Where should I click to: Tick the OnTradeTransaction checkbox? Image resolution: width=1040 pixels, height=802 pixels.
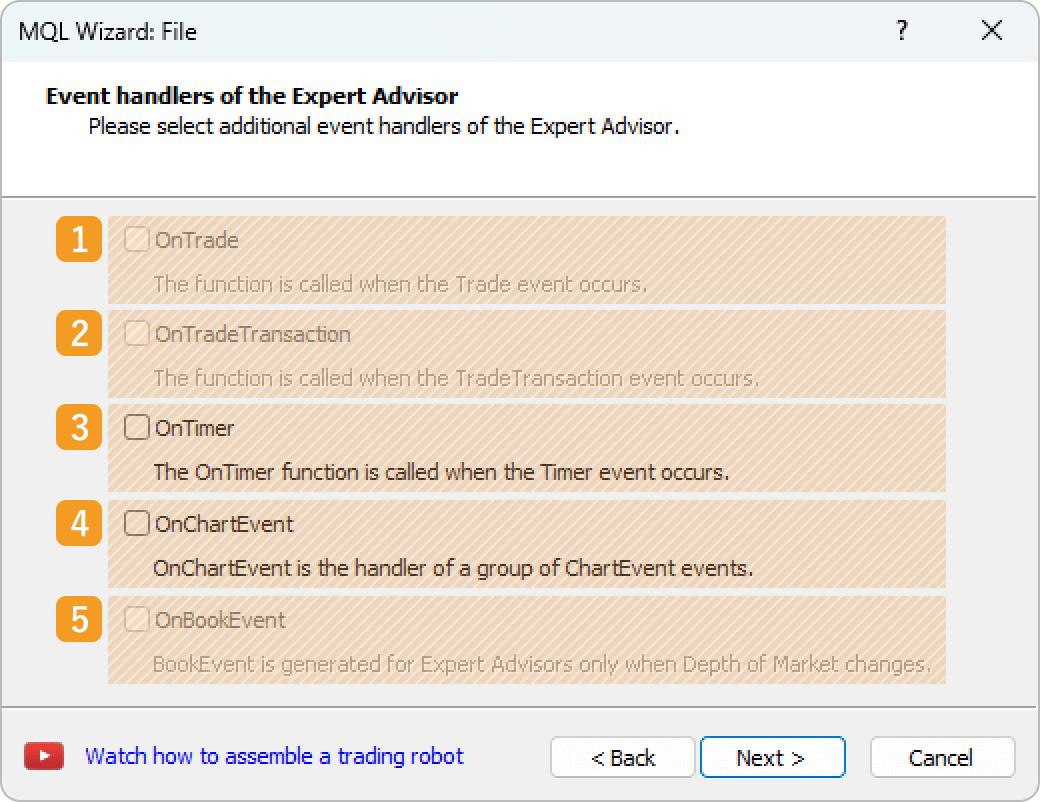(x=136, y=334)
